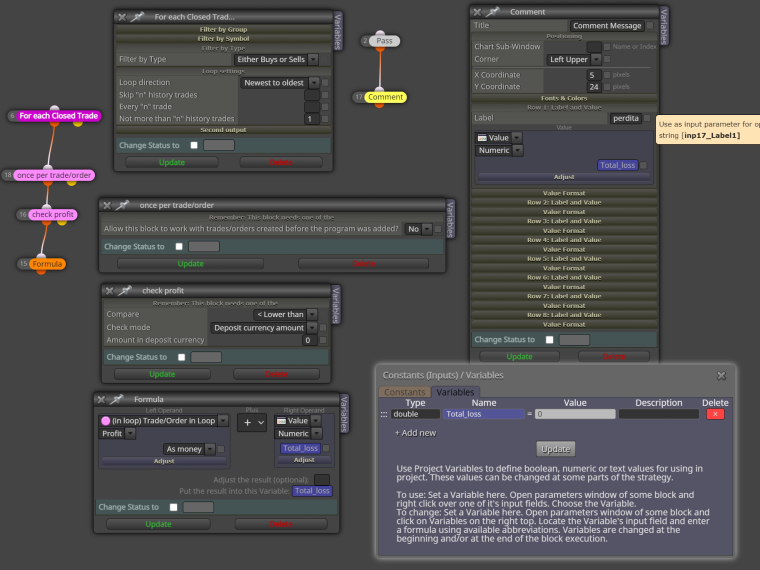
Task: Toggle Change Status checkbox in check profit panel
Action: [x=182, y=357]
